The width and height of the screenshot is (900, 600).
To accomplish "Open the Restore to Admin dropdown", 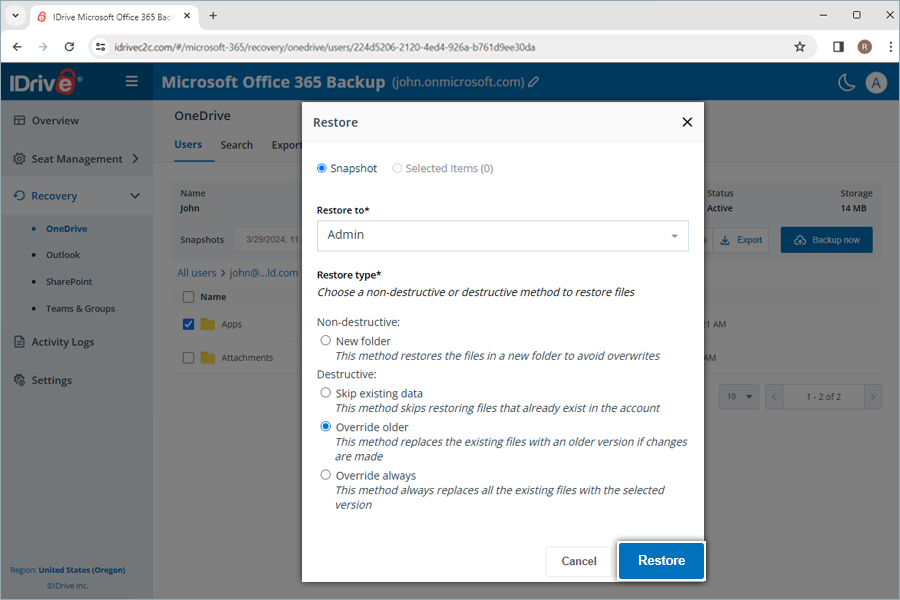I will pos(502,235).
